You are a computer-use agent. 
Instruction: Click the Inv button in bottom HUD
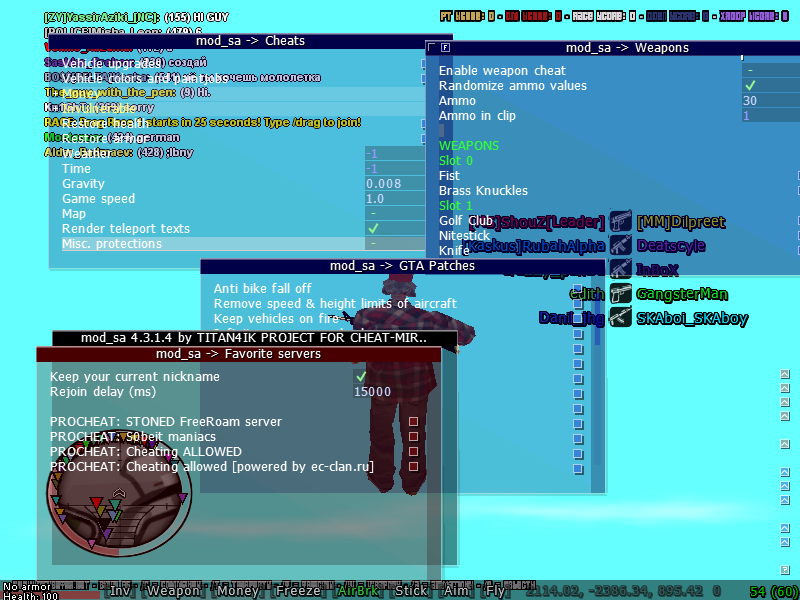coord(121,591)
